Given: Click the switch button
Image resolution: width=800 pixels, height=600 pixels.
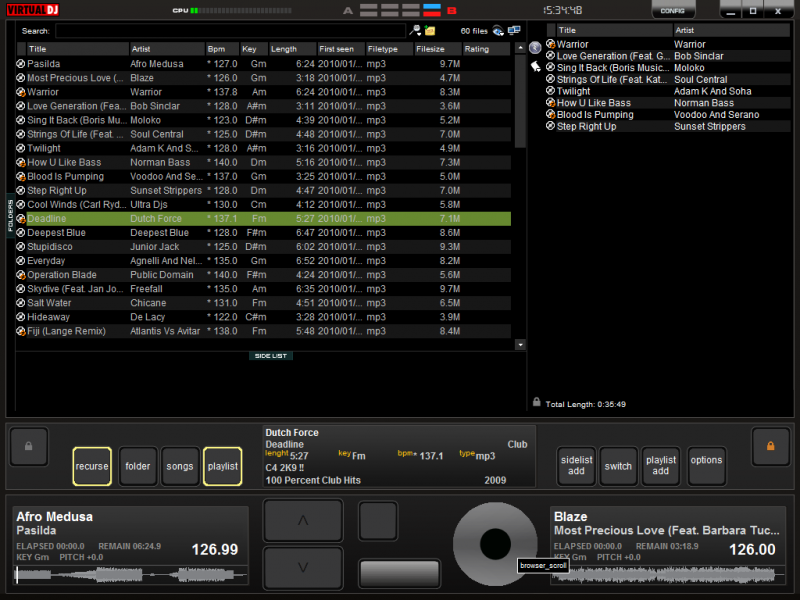Looking at the screenshot, I should pyautogui.click(x=618, y=465).
